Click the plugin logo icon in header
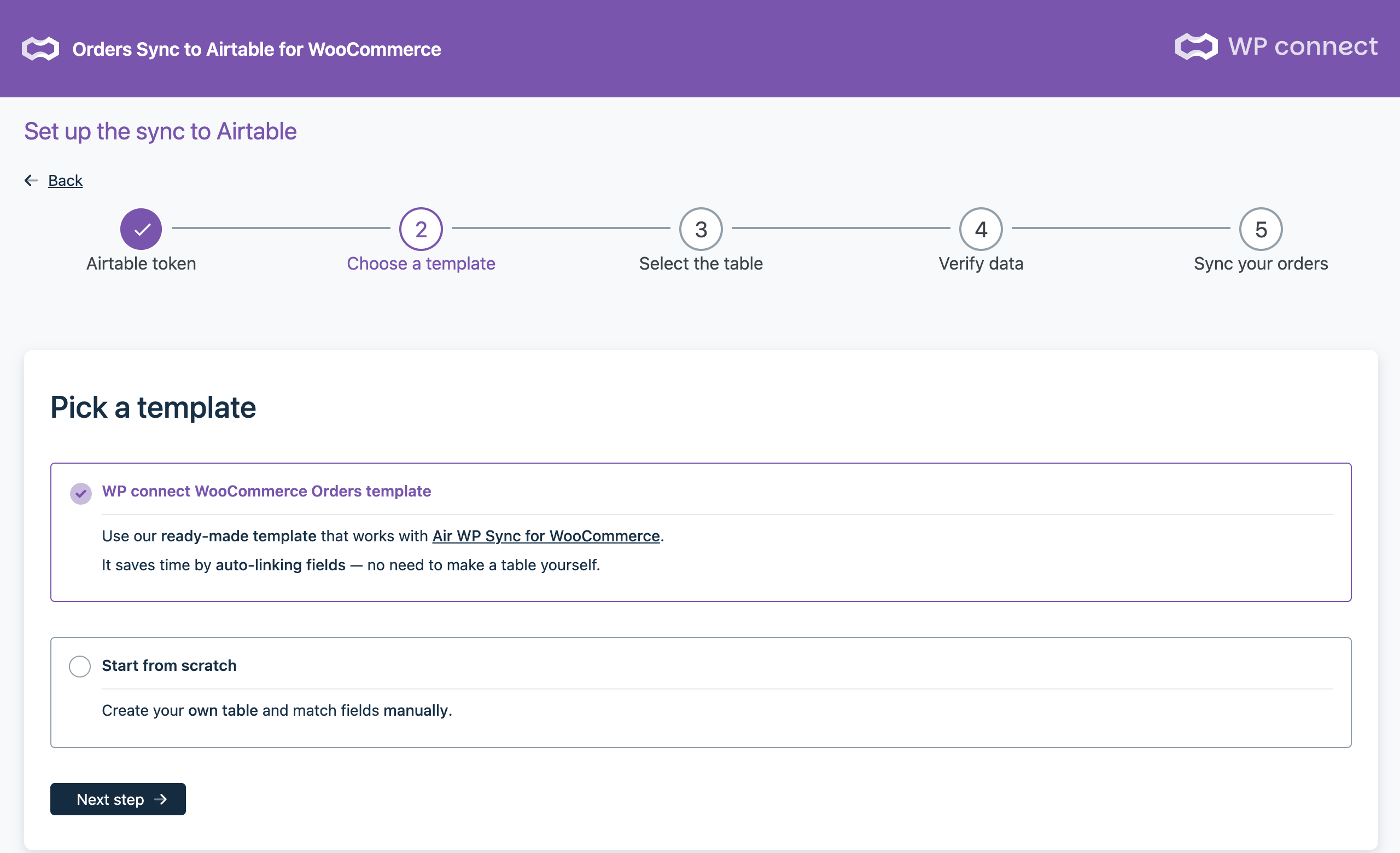The height and width of the screenshot is (853, 1400). (x=40, y=49)
